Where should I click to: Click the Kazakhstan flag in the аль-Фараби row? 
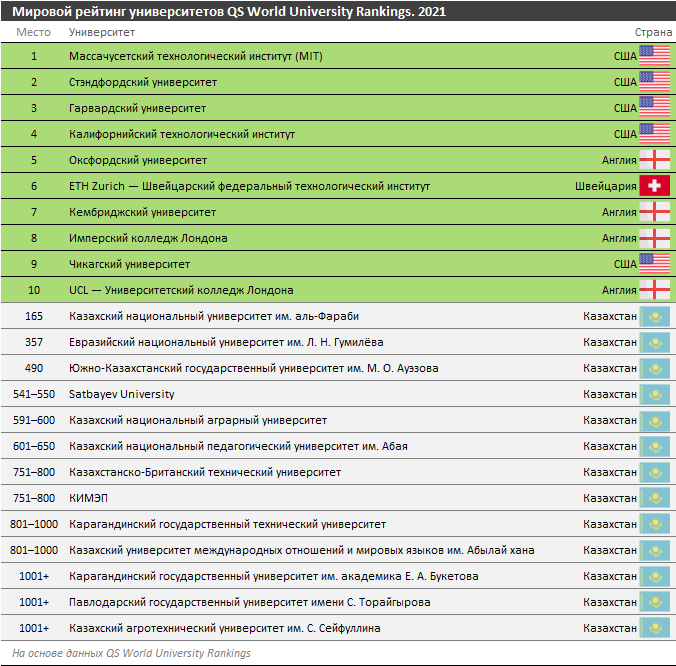tap(654, 316)
